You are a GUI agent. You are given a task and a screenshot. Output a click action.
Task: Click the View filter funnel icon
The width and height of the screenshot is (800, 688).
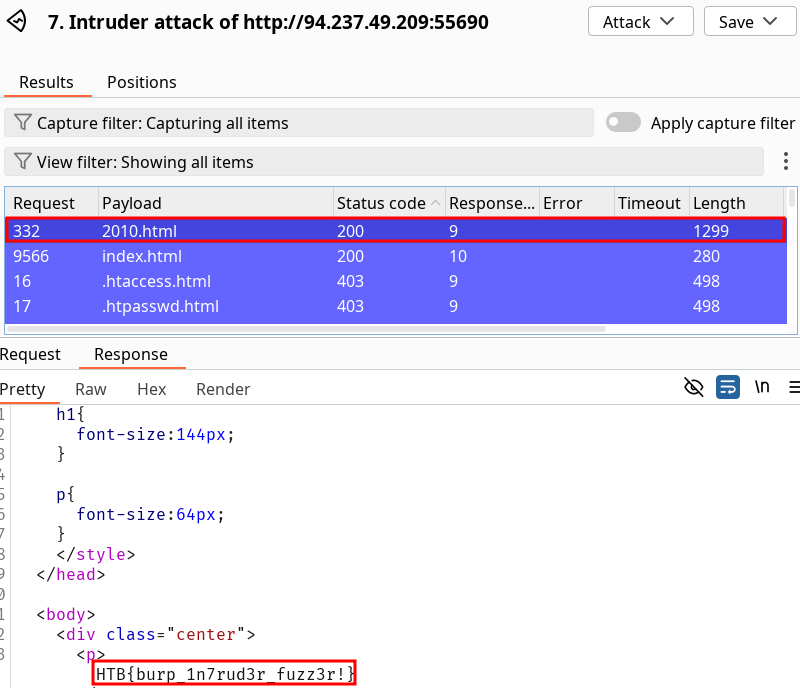pos(22,162)
